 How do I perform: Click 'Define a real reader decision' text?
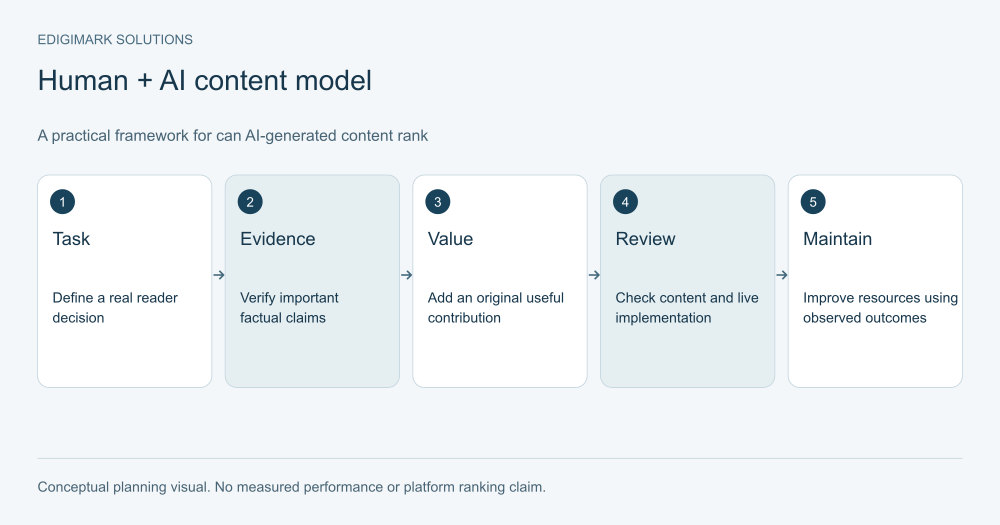coord(115,307)
